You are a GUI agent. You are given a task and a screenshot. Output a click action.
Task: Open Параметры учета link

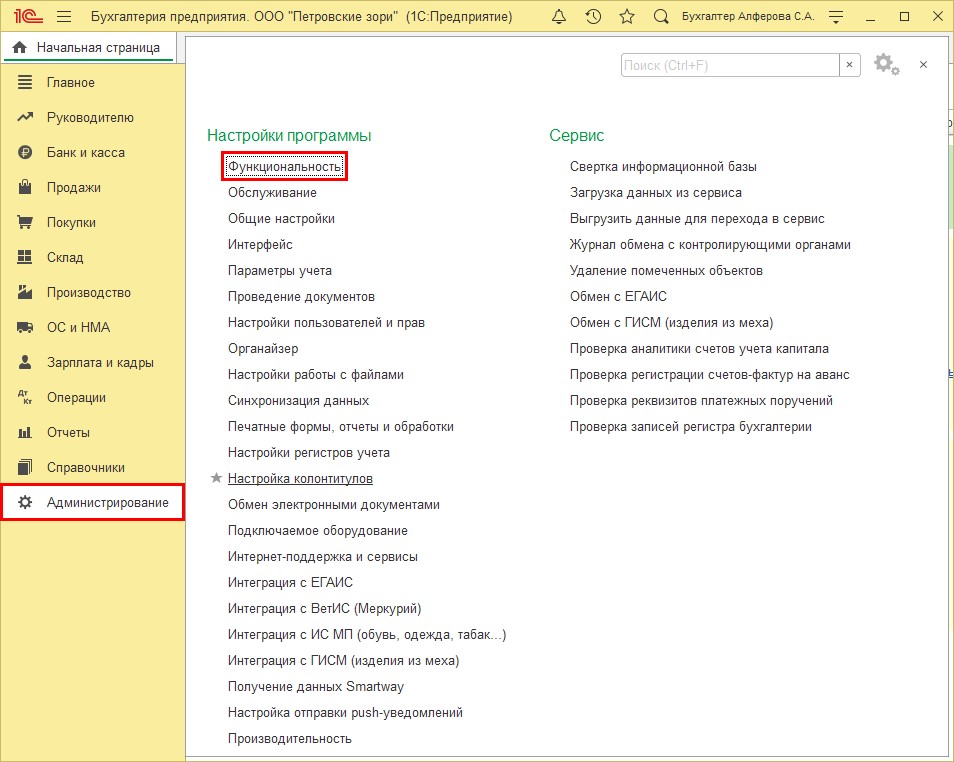tap(280, 270)
